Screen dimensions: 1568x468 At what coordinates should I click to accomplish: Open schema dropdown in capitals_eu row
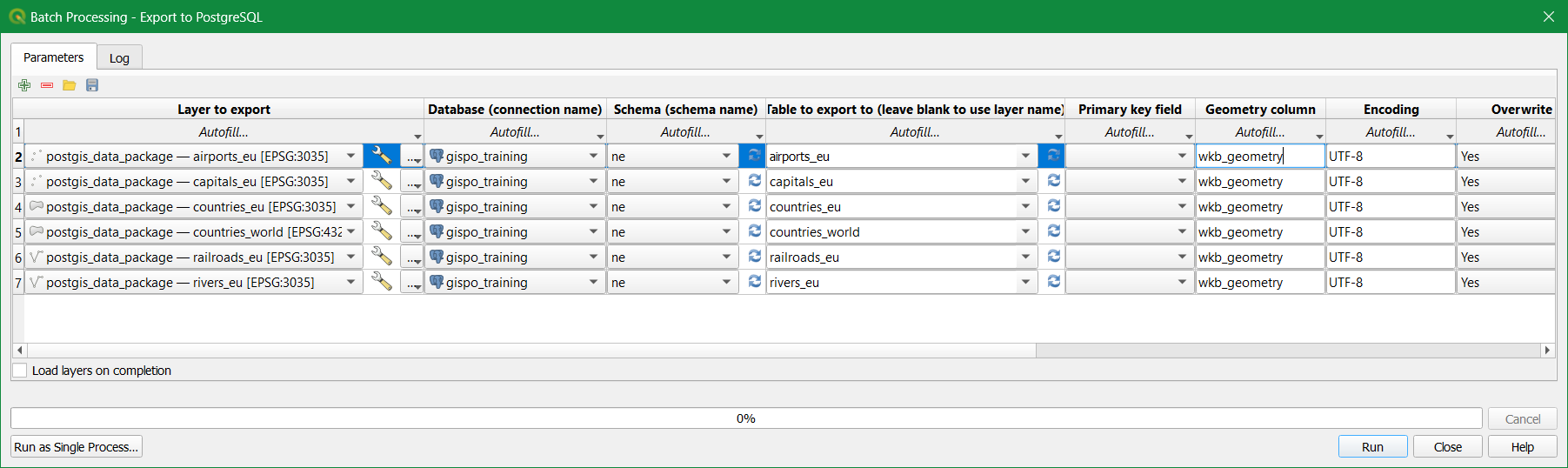click(726, 181)
